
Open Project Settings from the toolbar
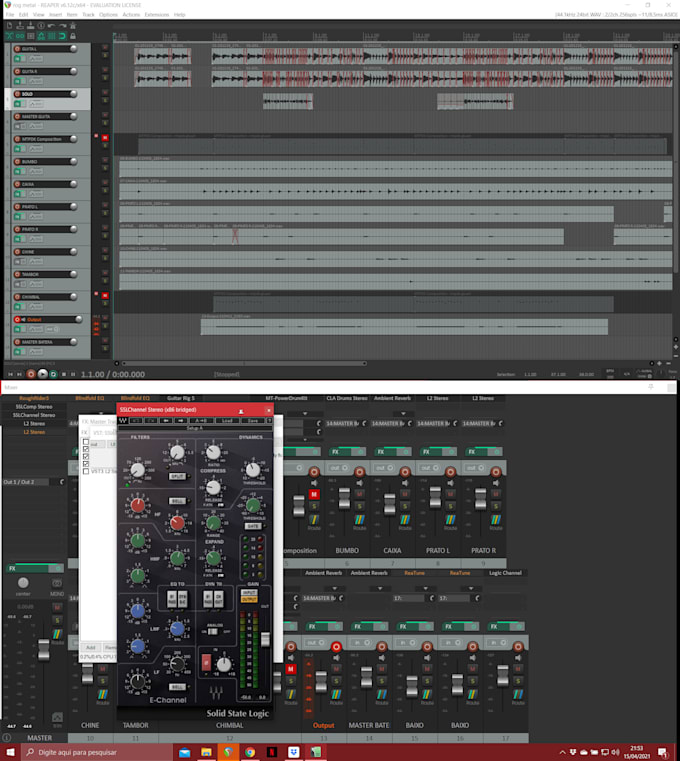click(x=41, y=26)
